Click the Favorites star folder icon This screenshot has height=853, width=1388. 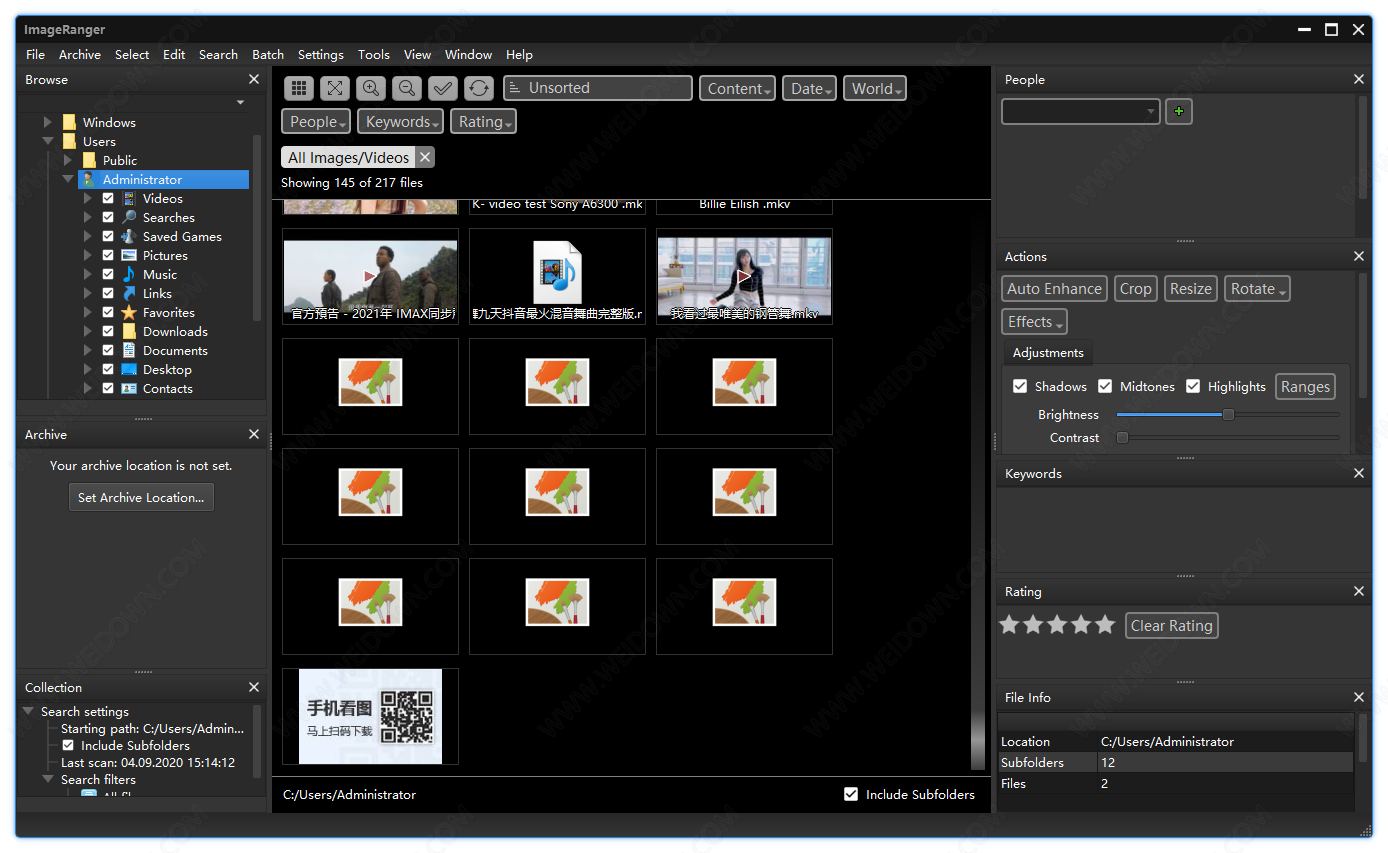click(x=129, y=312)
